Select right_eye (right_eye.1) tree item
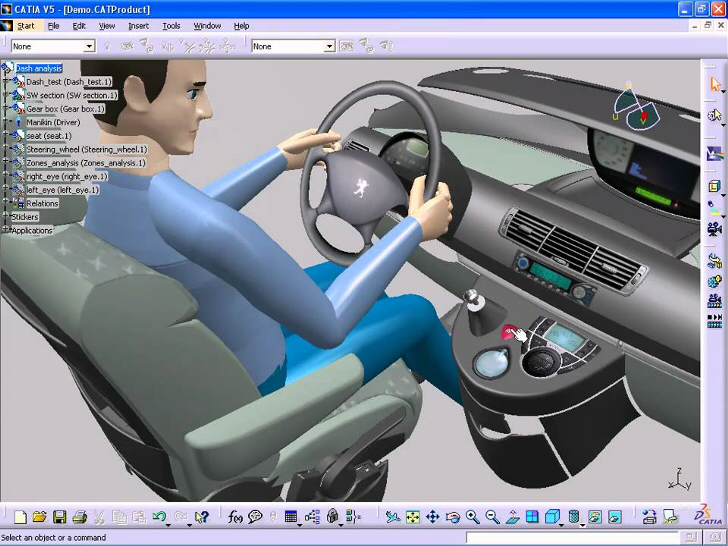 click(x=67, y=176)
